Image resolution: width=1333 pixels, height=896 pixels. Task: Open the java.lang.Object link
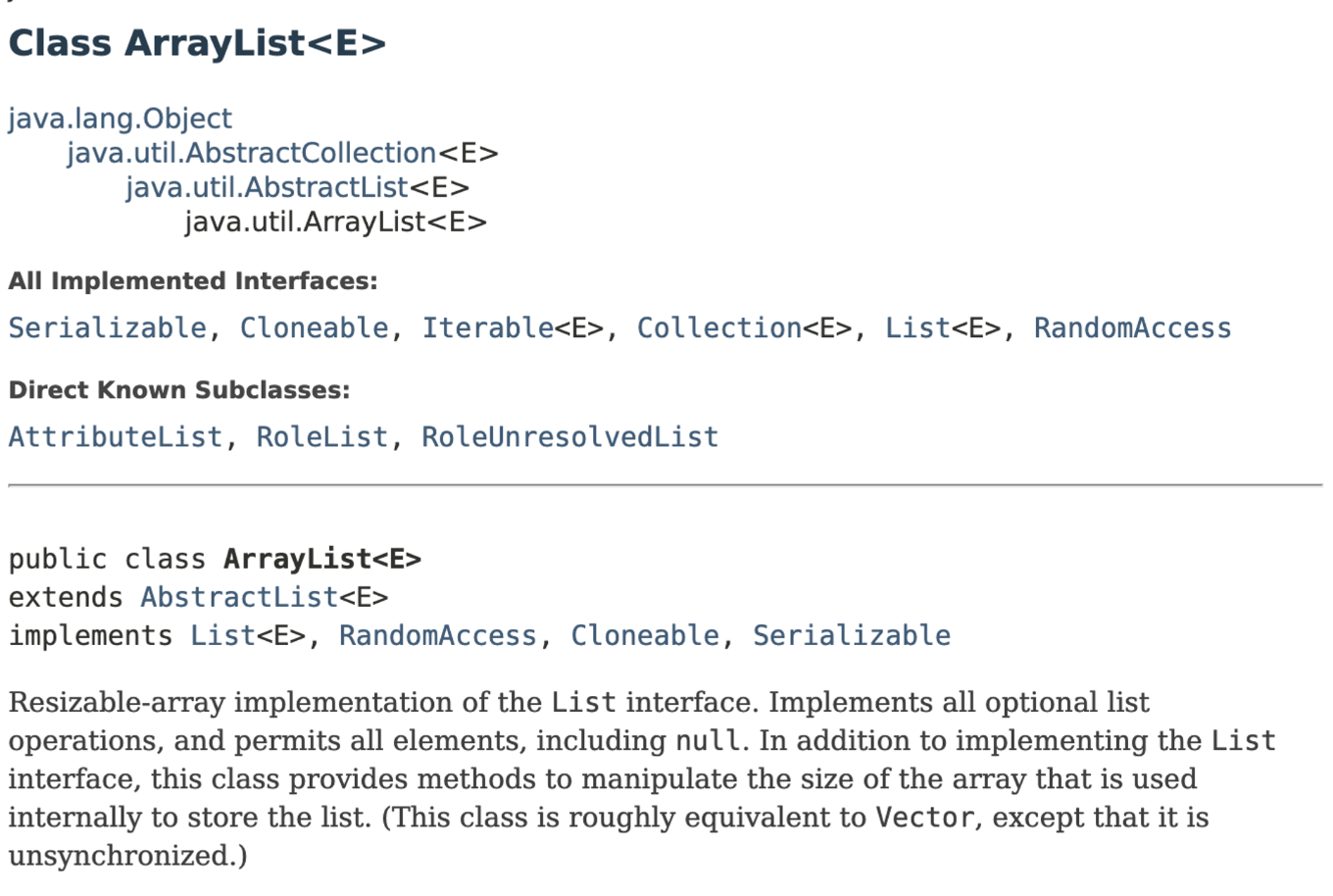point(121,119)
